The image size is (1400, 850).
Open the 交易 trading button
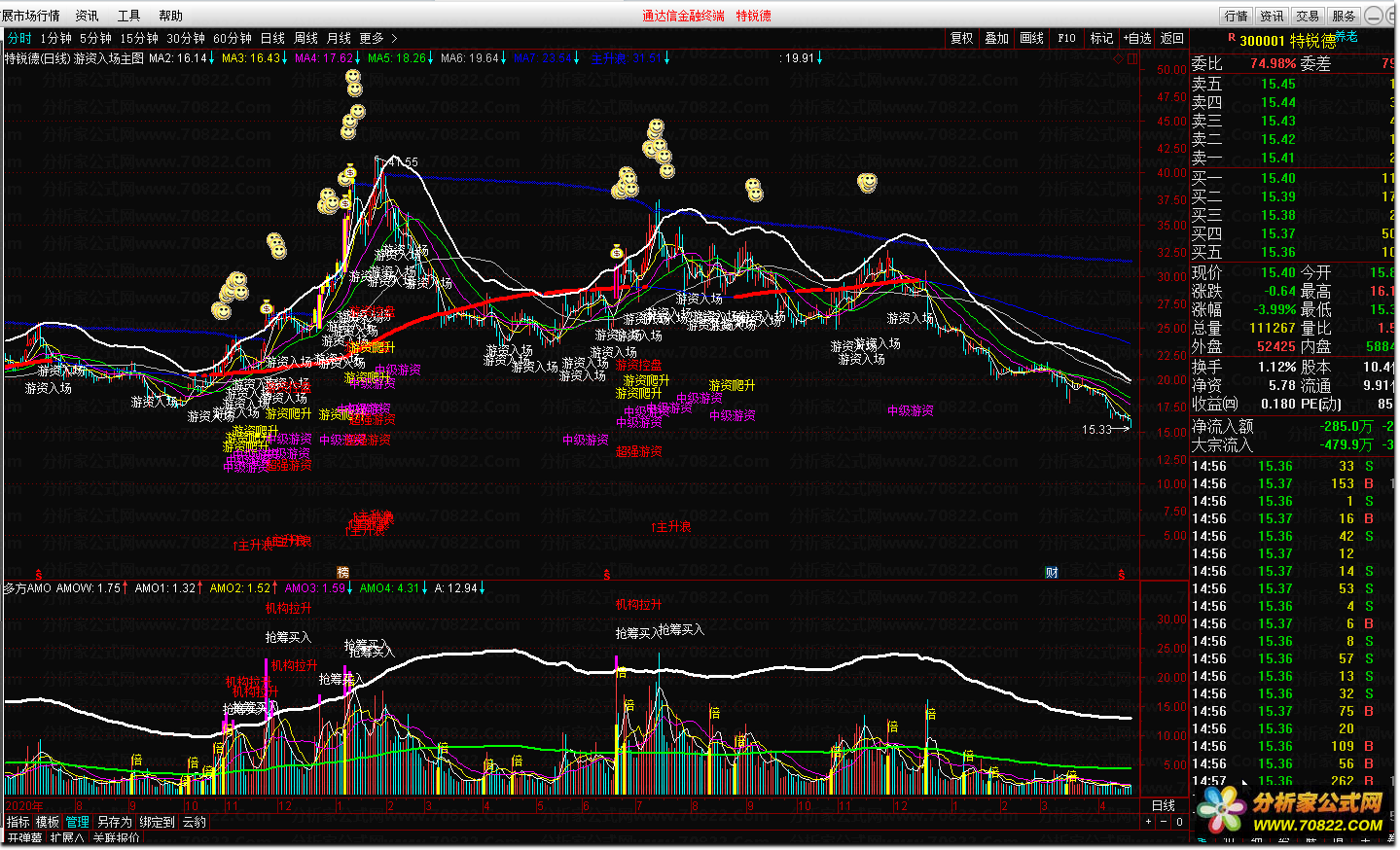click(x=1309, y=16)
